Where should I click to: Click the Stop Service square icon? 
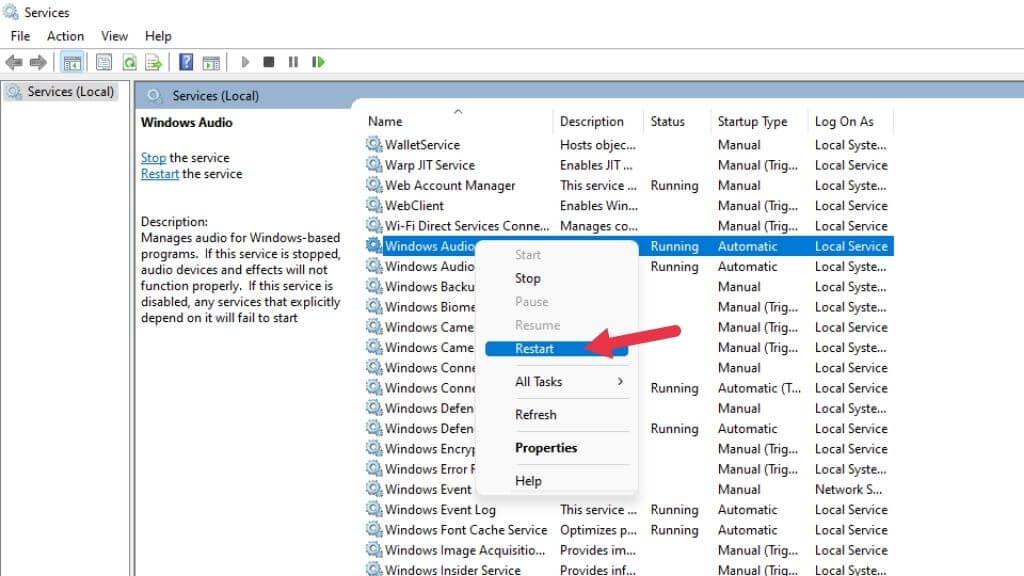pyautogui.click(x=268, y=62)
